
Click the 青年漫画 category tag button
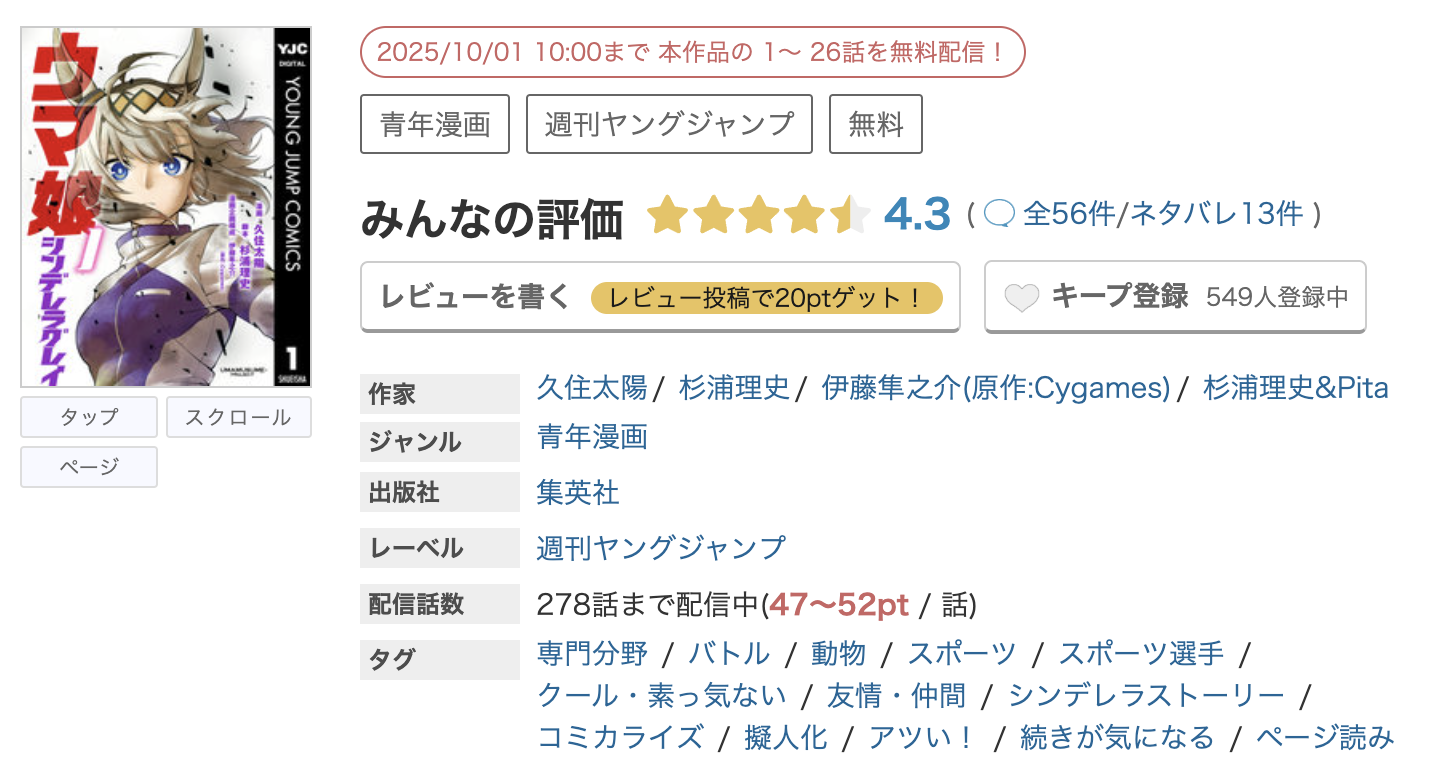[435, 124]
